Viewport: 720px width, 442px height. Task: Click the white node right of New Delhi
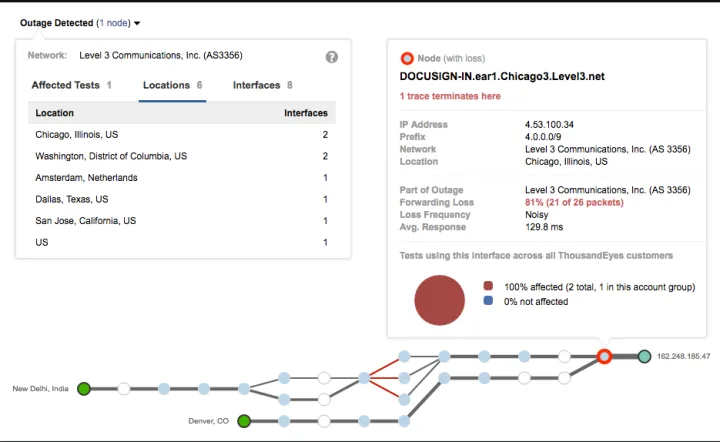[124, 389]
